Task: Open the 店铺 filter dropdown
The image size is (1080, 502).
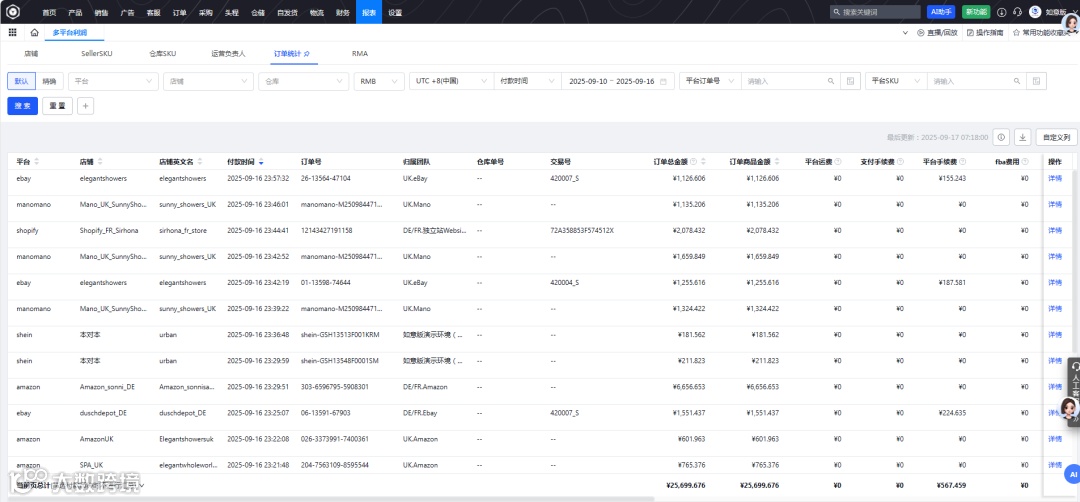Action: point(209,81)
